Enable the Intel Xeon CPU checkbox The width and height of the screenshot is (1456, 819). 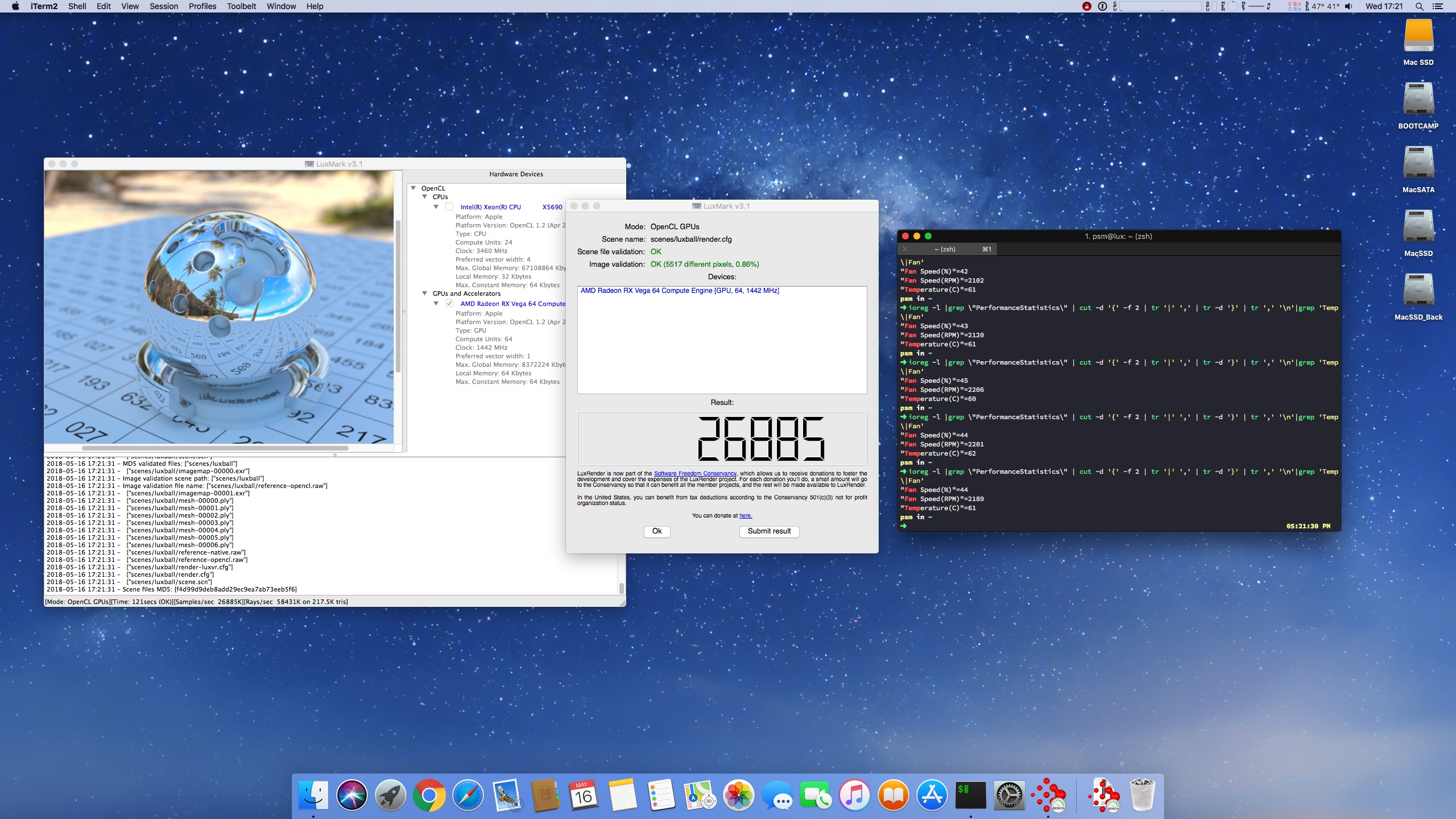(x=449, y=207)
